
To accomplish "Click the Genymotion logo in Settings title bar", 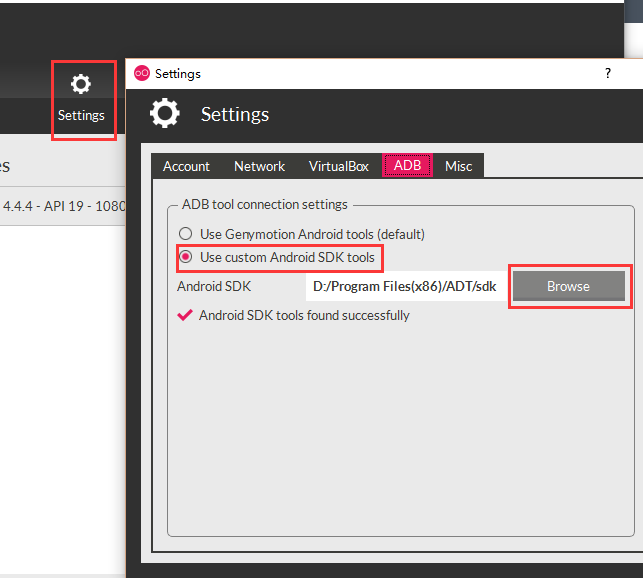I will [142, 73].
